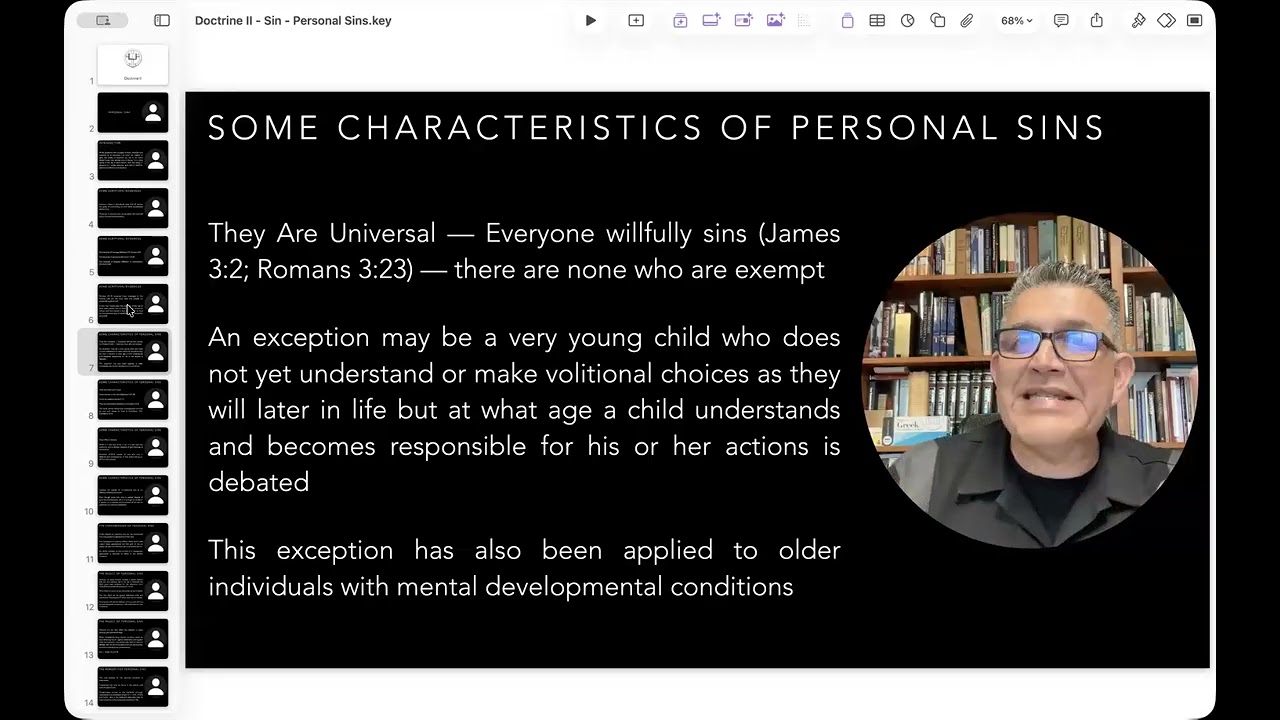
Task: Open the Format inspector brush icon
Action: point(1138,20)
